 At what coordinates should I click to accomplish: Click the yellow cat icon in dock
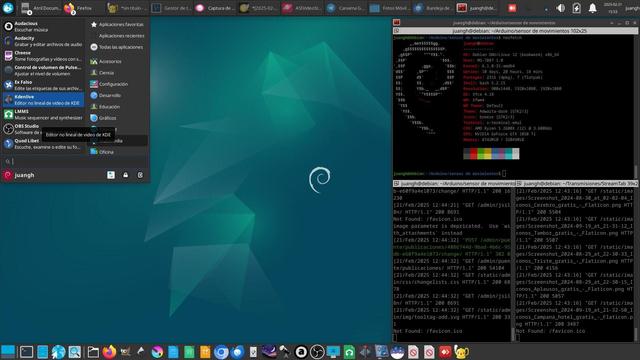pos(461,352)
